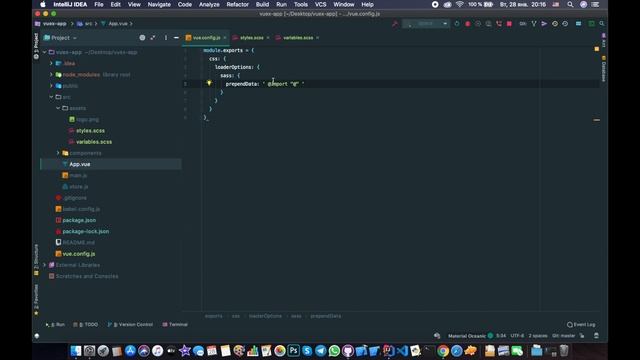Screen dimensions: 640x360
Task: Select styles.scss in project tree
Action: [x=90, y=131]
